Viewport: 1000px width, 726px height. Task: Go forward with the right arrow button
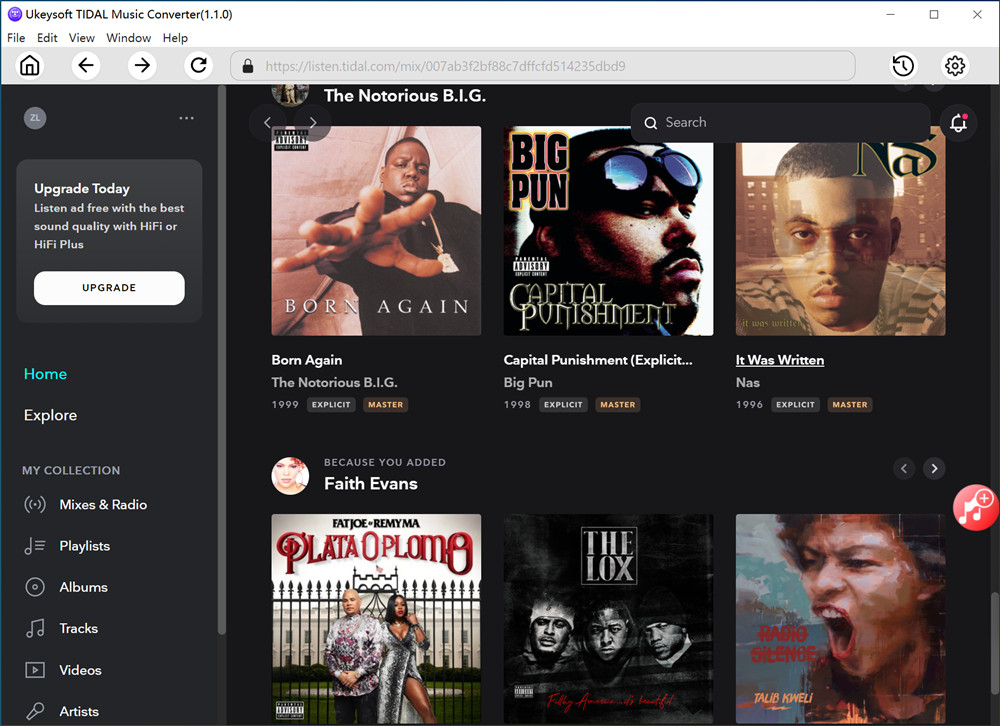(x=142, y=66)
